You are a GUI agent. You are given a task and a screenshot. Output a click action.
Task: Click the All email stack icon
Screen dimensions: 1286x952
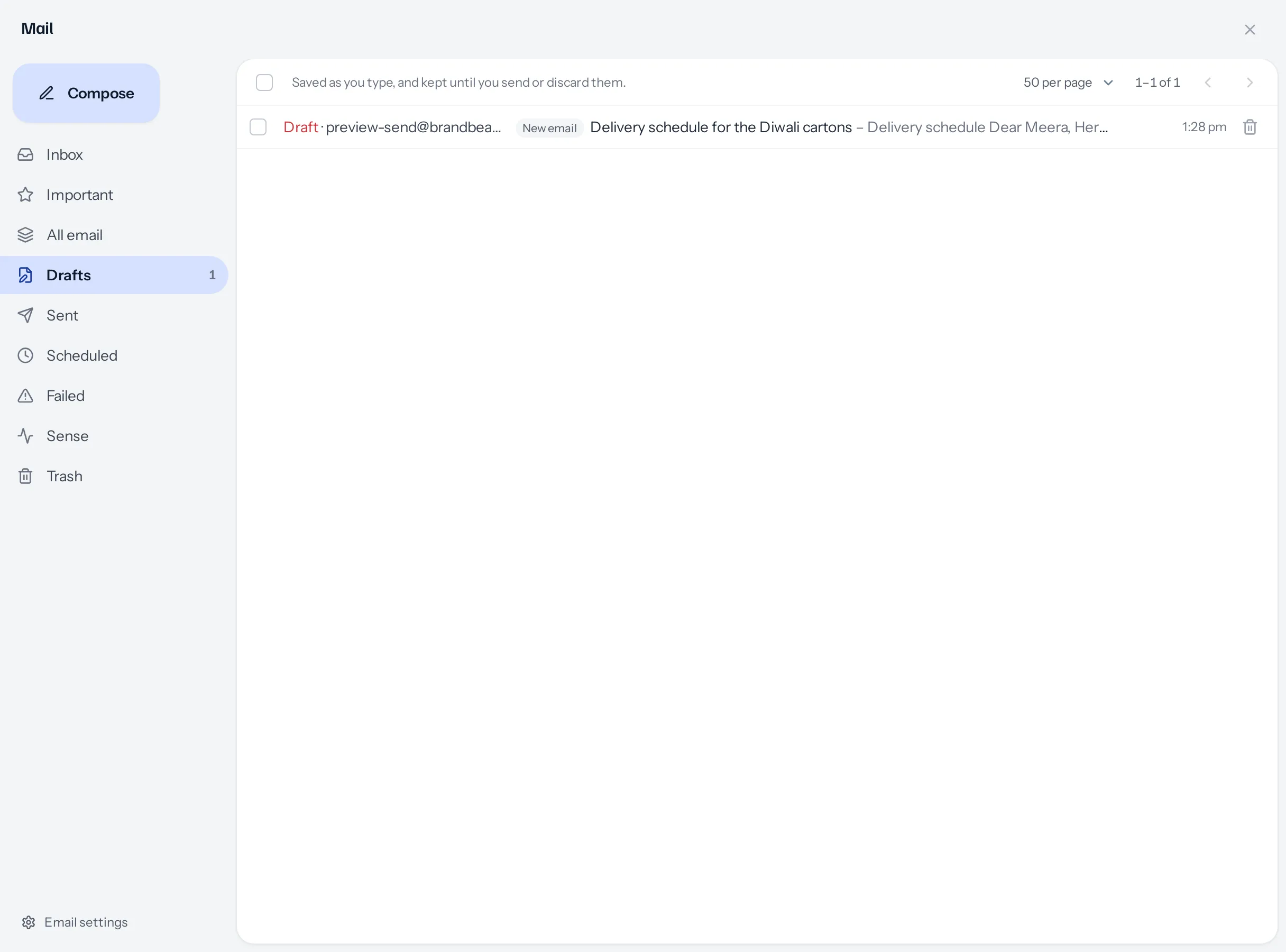pyautogui.click(x=25, y=235)
